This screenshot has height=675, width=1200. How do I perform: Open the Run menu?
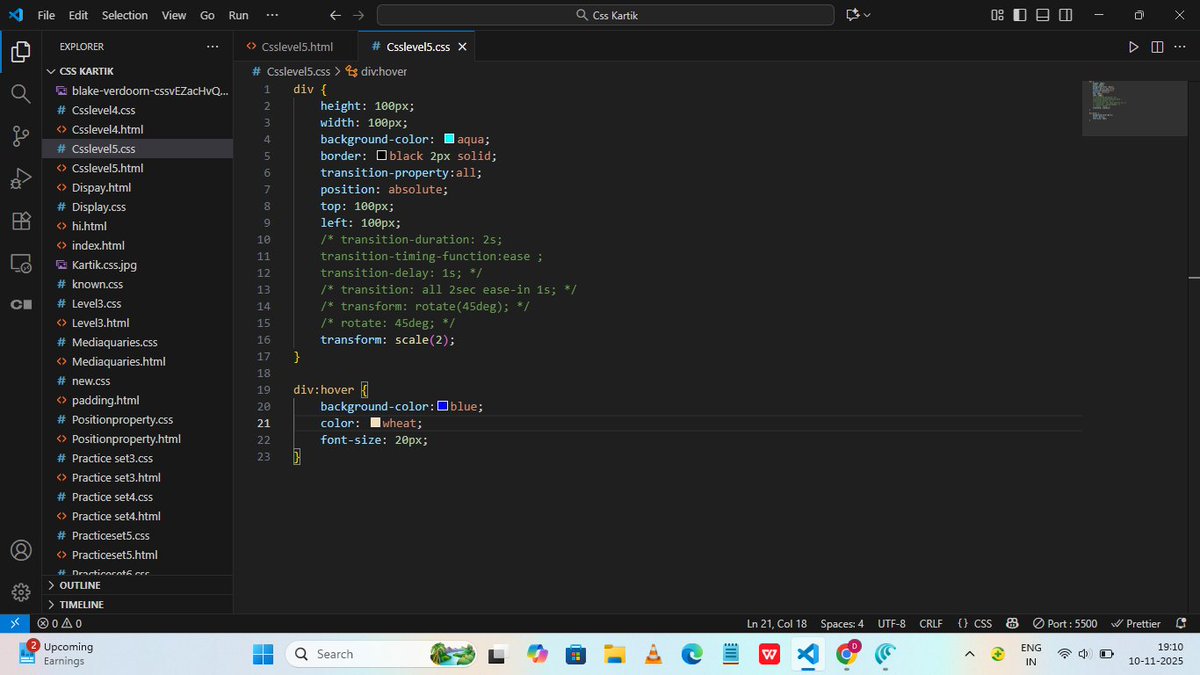pyautogui.click(x=239, y=15)
